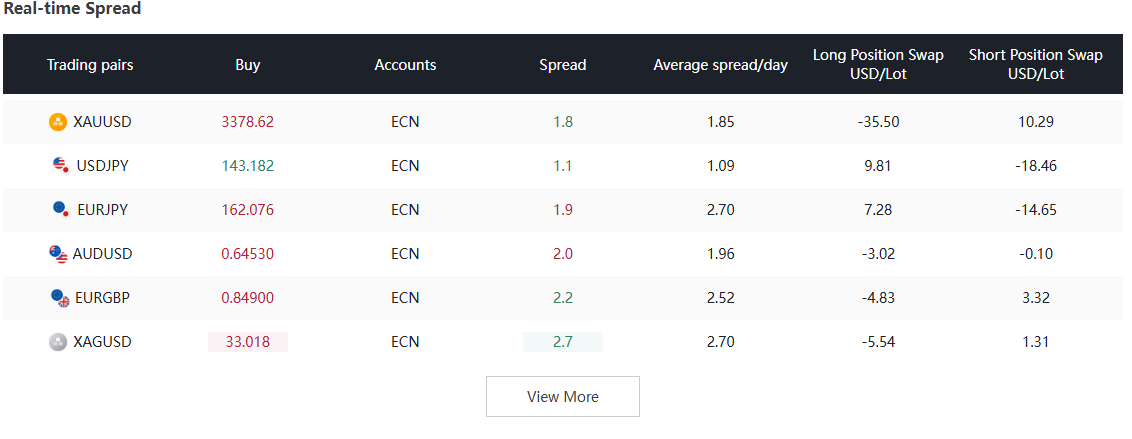Click the highlighted XAGUSD buy price 33.018
This screenshot has width=1132, height=439.
248,342
